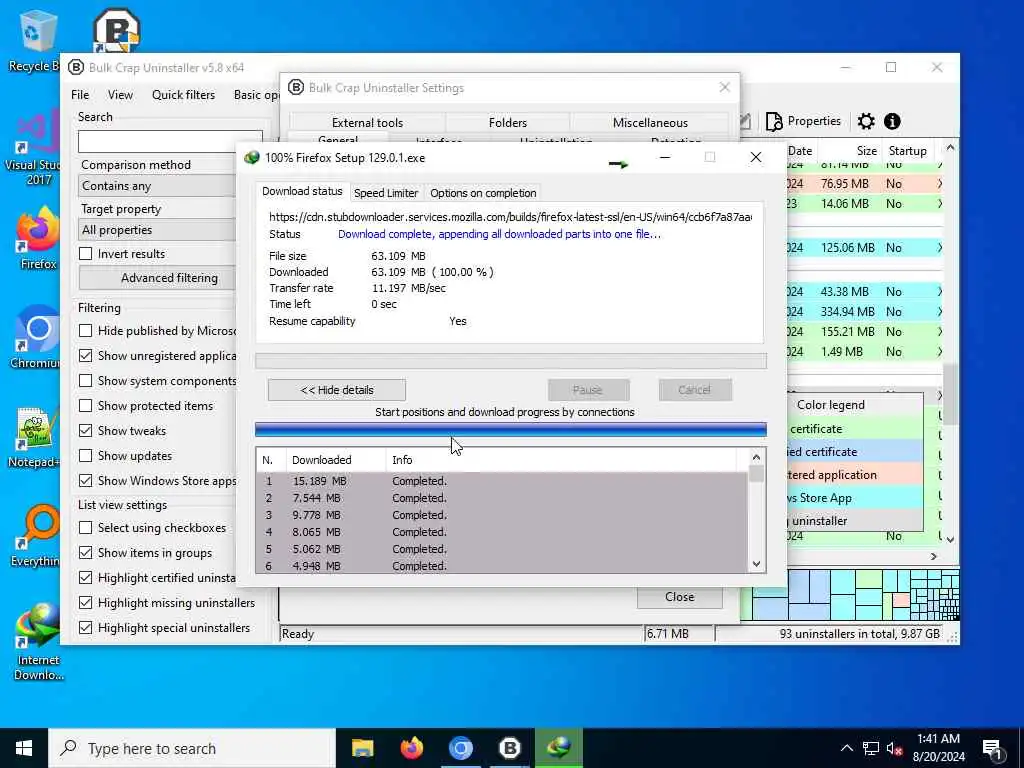This screenshot has width=1024, height=768.
Task: Enable Show system components checkbox
Action: 86,381
